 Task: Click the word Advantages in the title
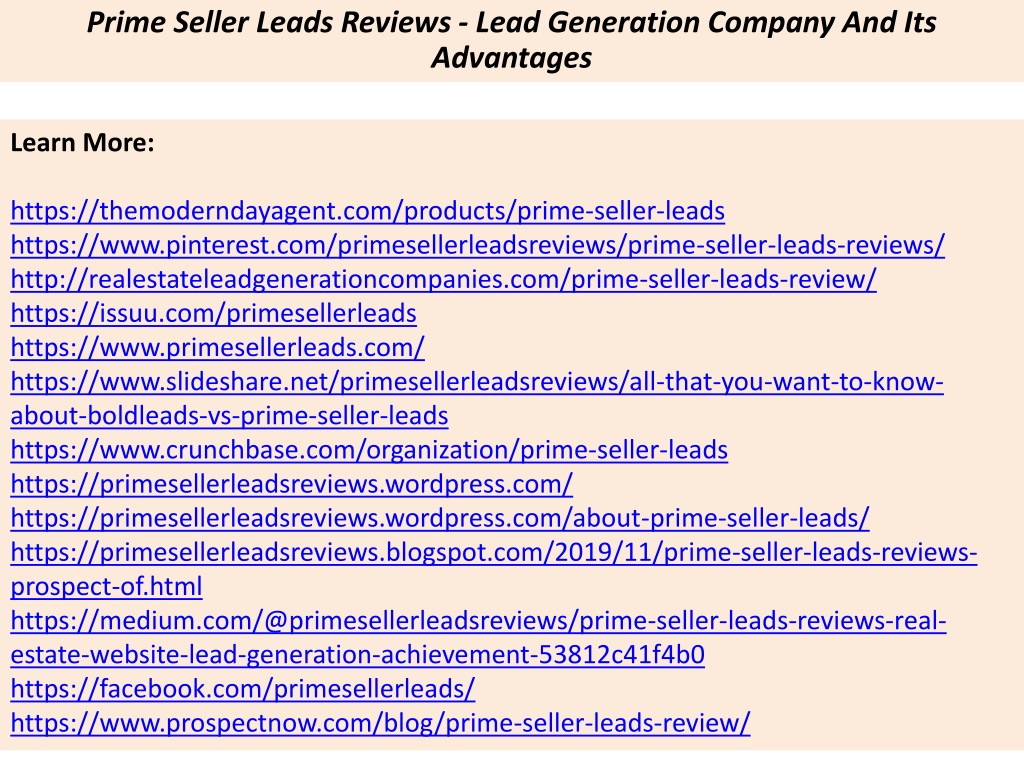click(511, 57)
